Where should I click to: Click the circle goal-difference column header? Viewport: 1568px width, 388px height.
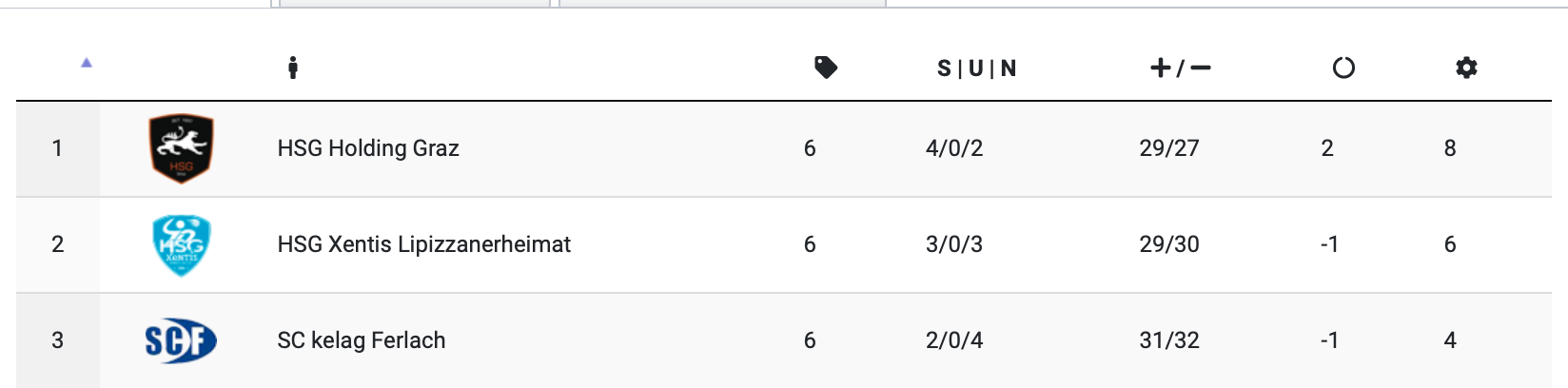pyautogui.click(x=1343, y=68)
